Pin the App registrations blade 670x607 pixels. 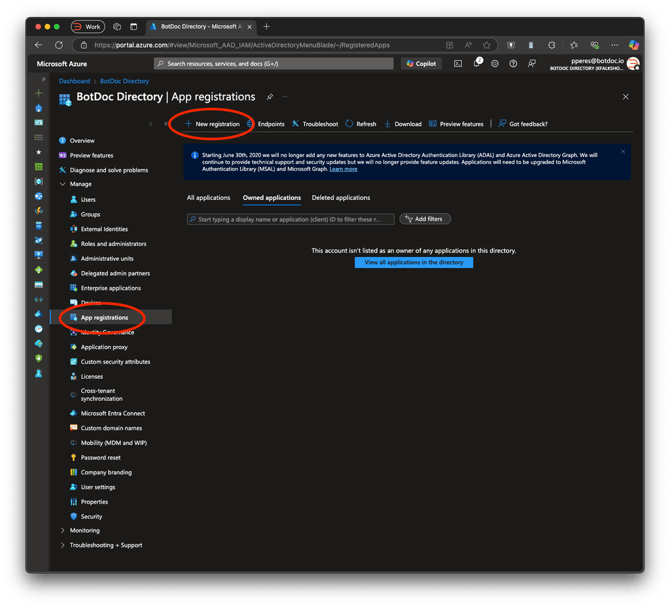pyautogui.click(x=270, y=97)
